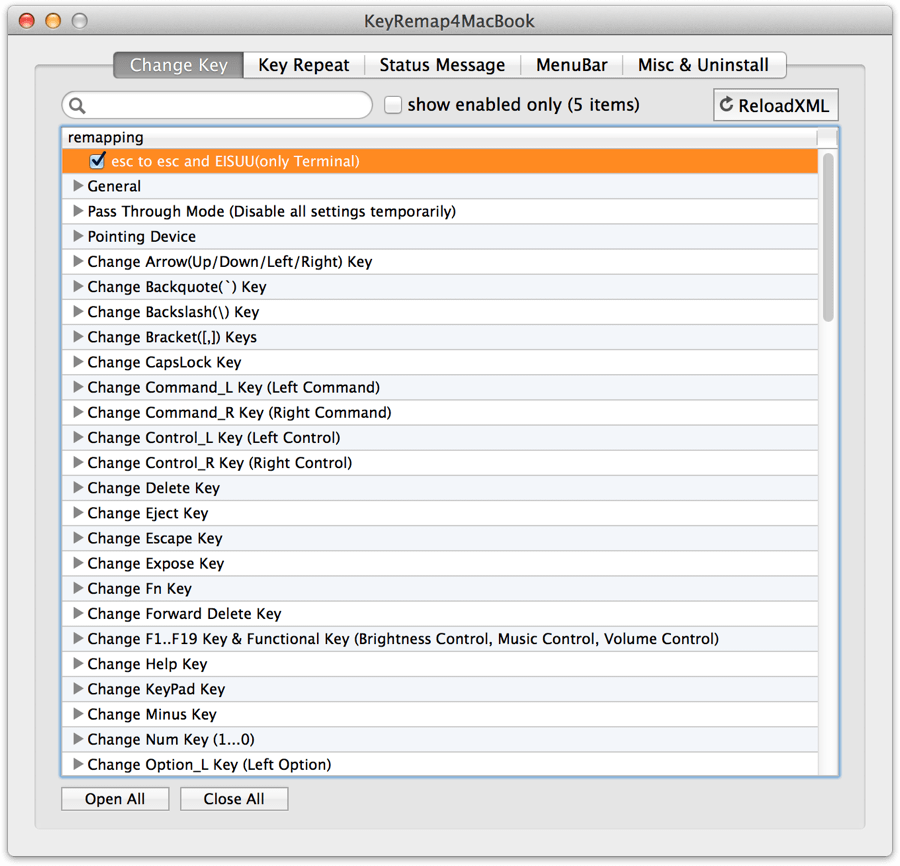Select Change Expose Key row

tap(440, 564)
